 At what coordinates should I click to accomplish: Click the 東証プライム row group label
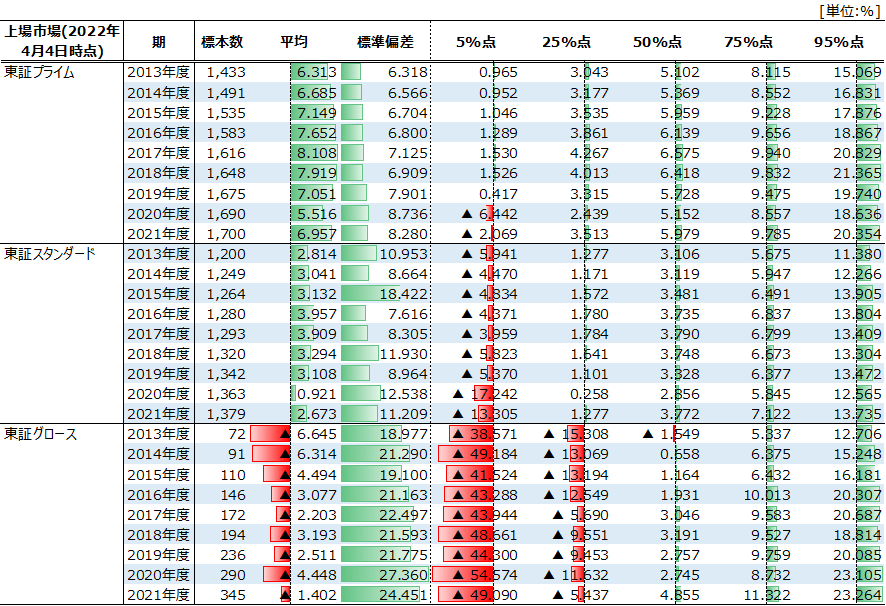click(x=40, y=73)
